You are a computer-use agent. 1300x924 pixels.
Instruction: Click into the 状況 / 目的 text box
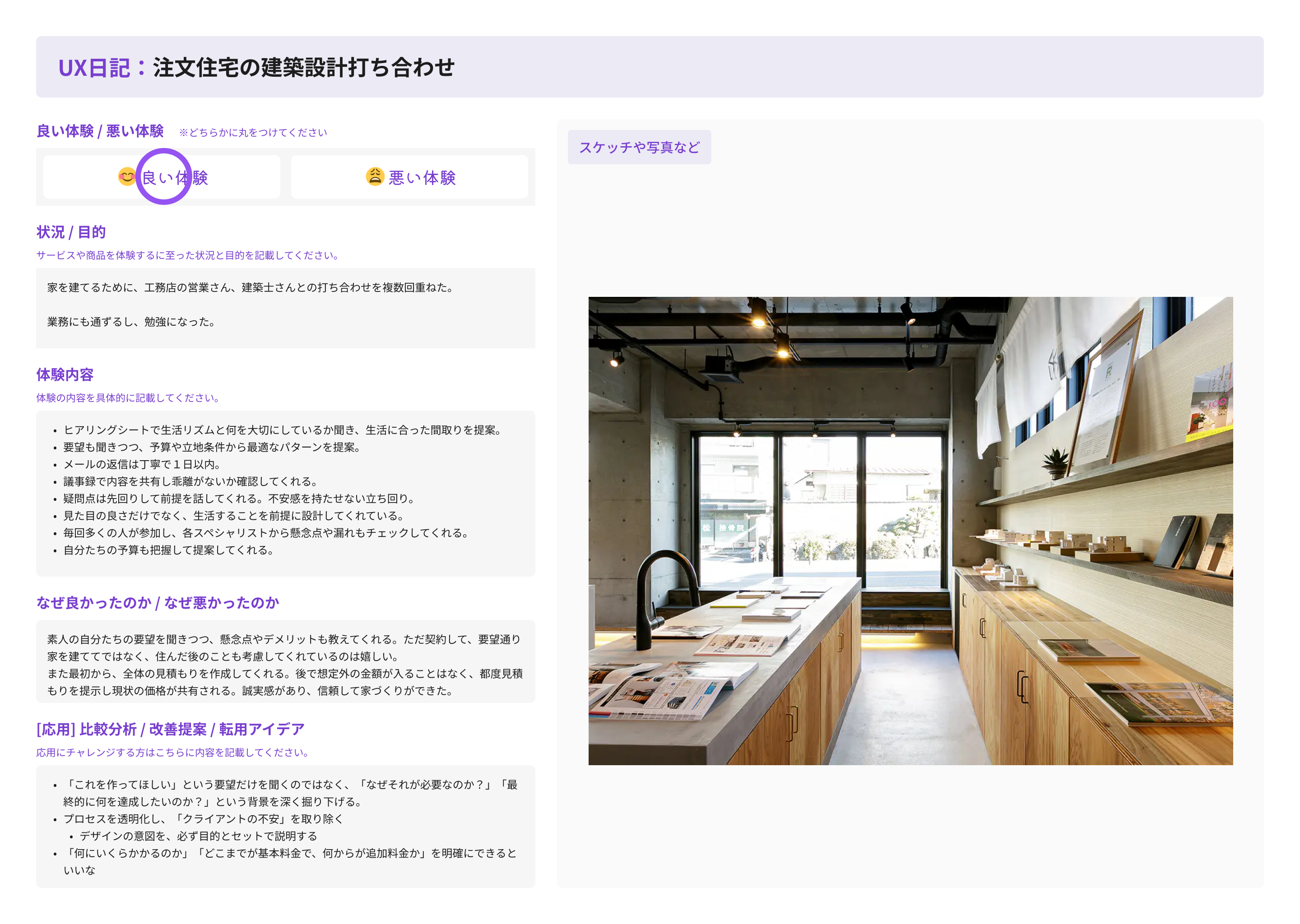point(285,308)
